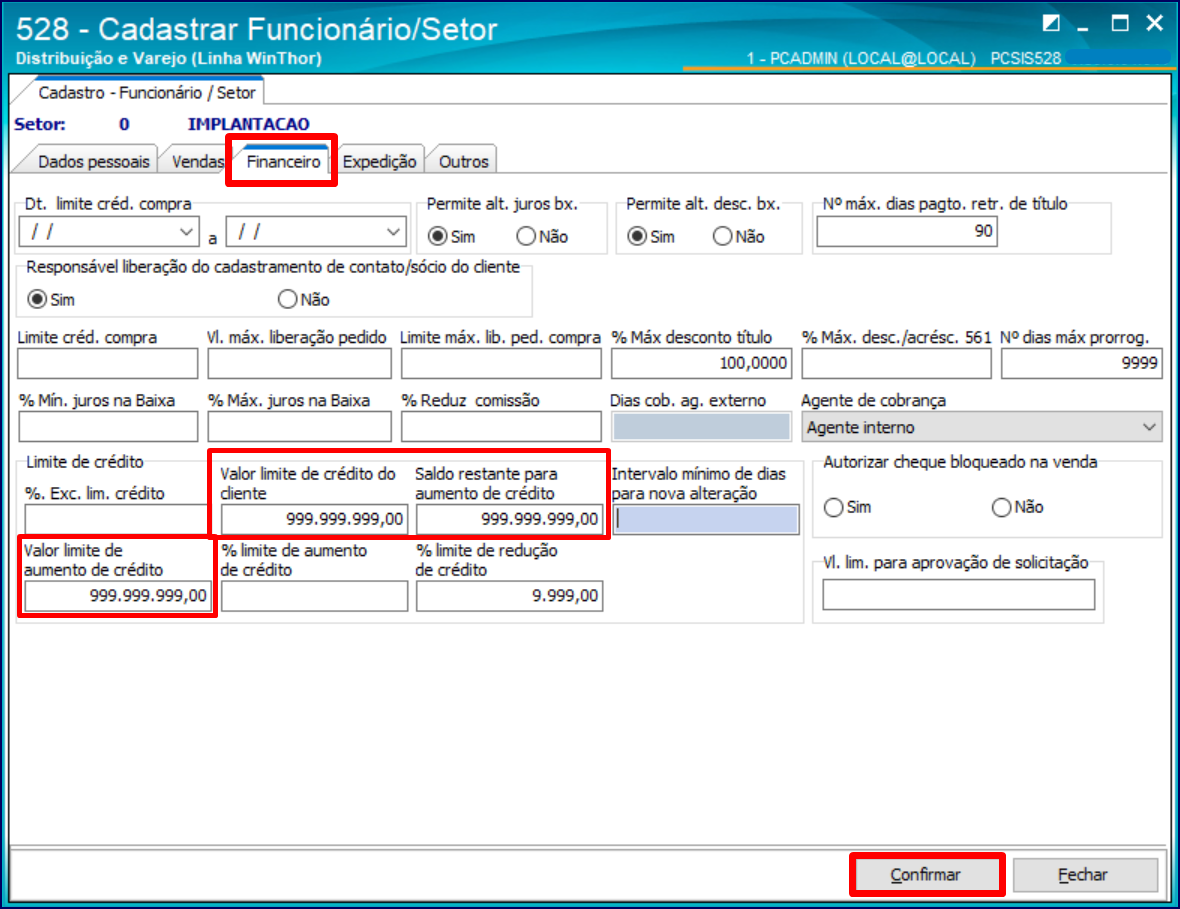Screen dimensions: 1180x909
Task: Select 'Sim' for Permite alt. desc. bx.
Action: (636, 237)
